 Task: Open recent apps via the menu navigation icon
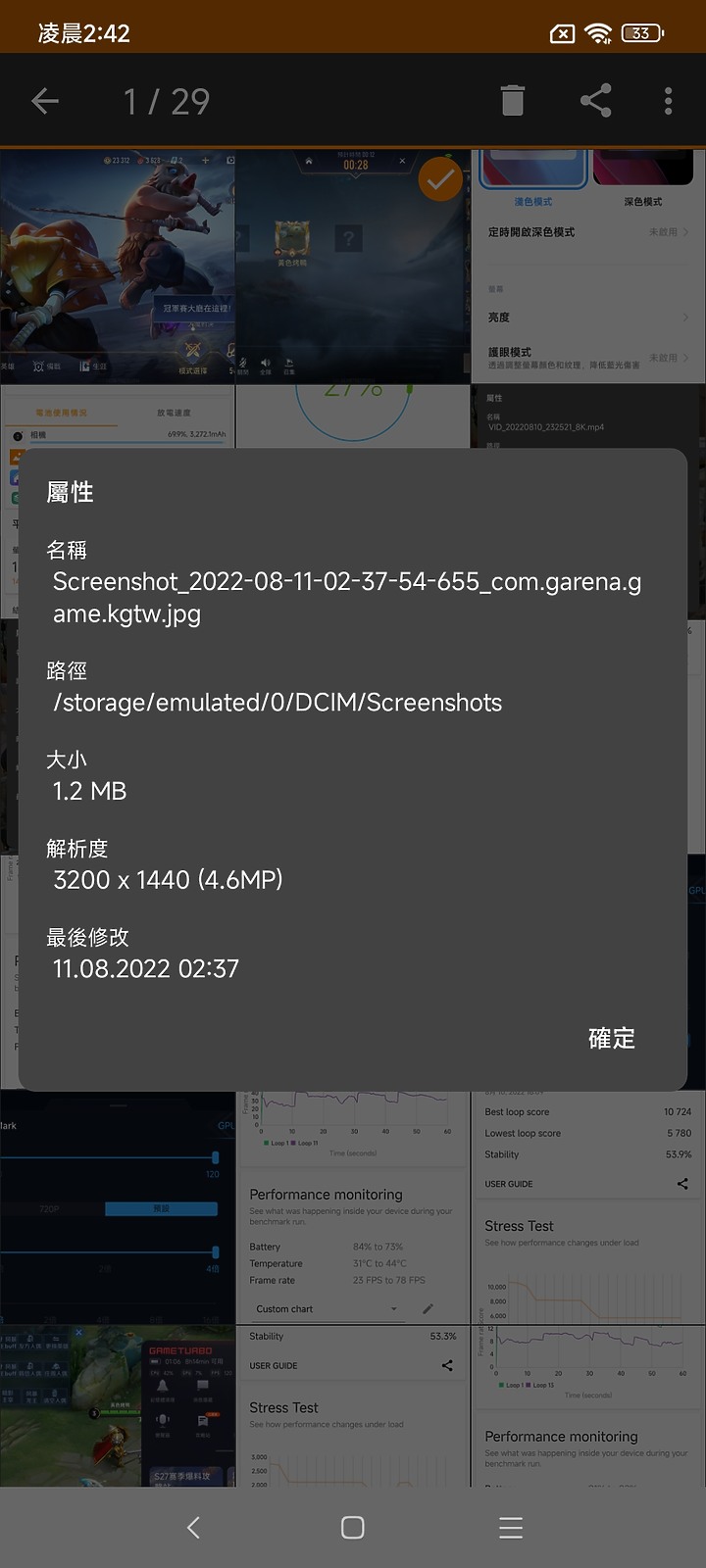511,1527
